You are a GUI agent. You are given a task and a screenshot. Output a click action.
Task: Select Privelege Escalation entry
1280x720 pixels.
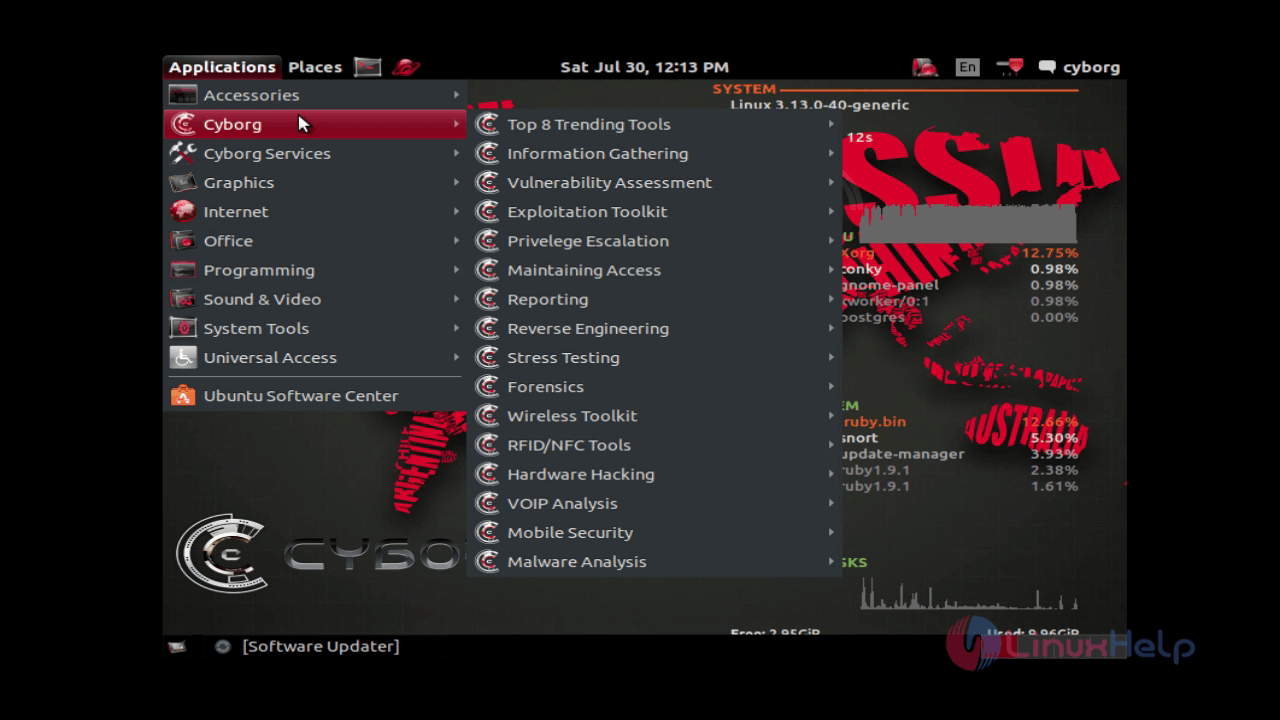[655, 240]
